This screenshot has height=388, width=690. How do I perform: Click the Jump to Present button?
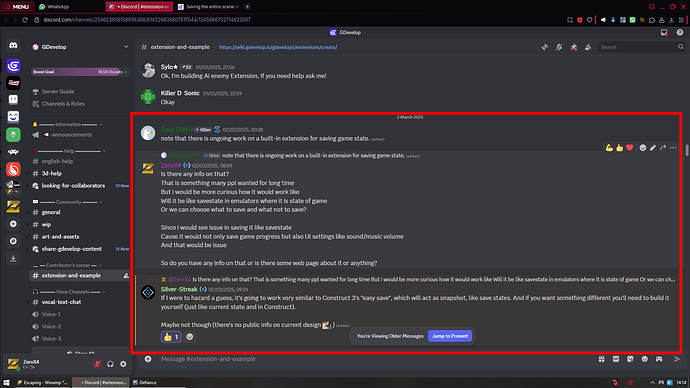450,336
